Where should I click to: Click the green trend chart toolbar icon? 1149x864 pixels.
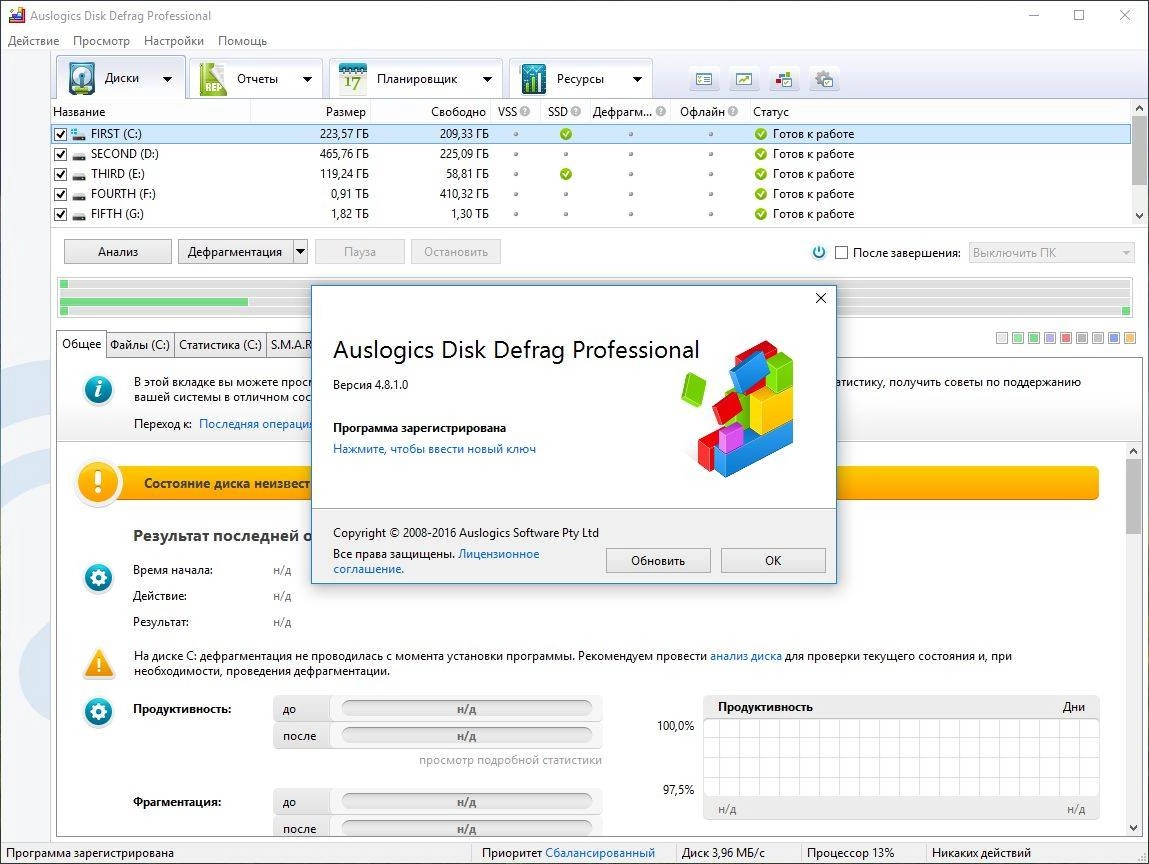click(x=744, y=79)
